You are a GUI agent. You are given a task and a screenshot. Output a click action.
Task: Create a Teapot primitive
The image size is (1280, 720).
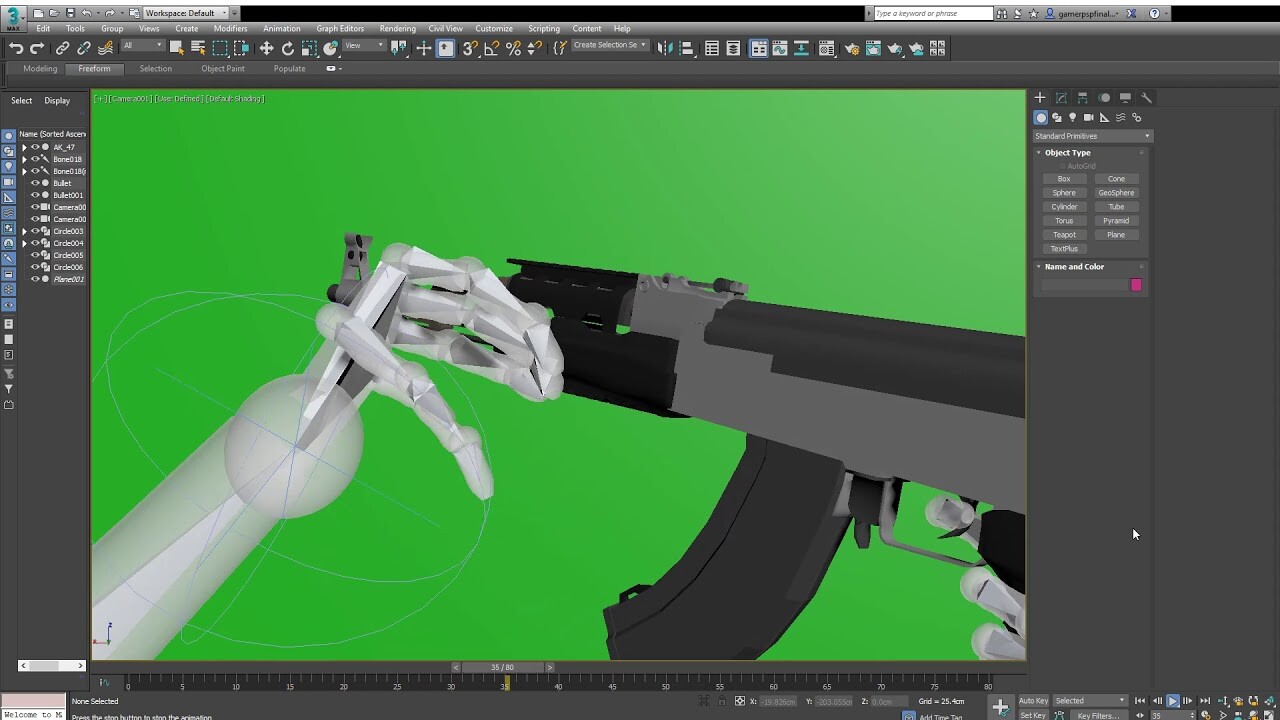[1064, 234]
